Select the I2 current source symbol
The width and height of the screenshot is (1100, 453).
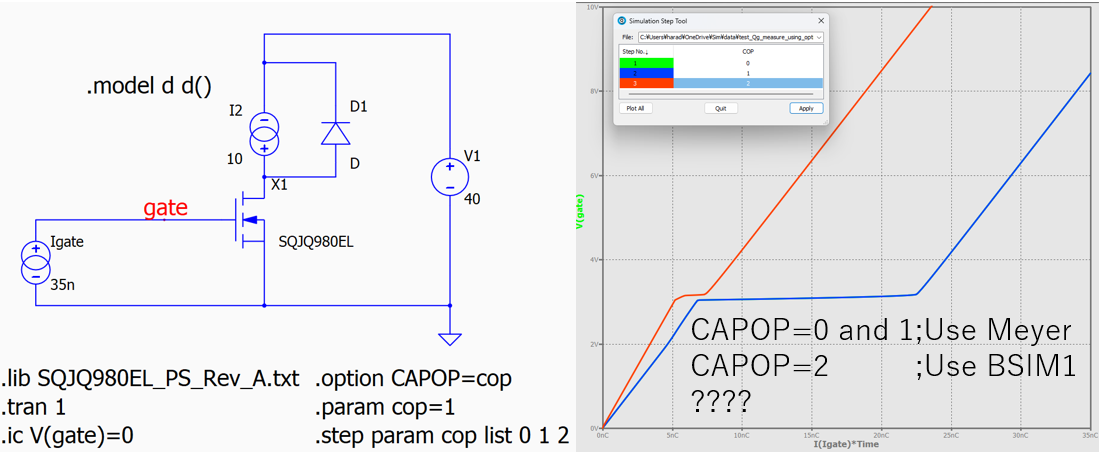click(x=264, y=132)
